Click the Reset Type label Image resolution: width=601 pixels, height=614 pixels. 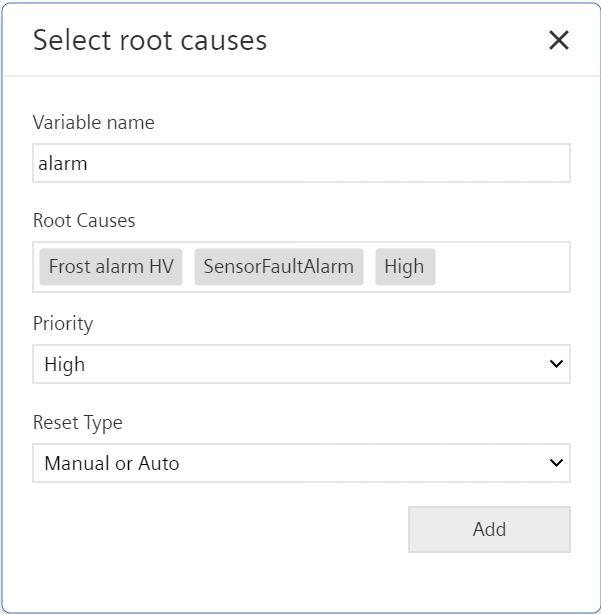tap(78, 423)
